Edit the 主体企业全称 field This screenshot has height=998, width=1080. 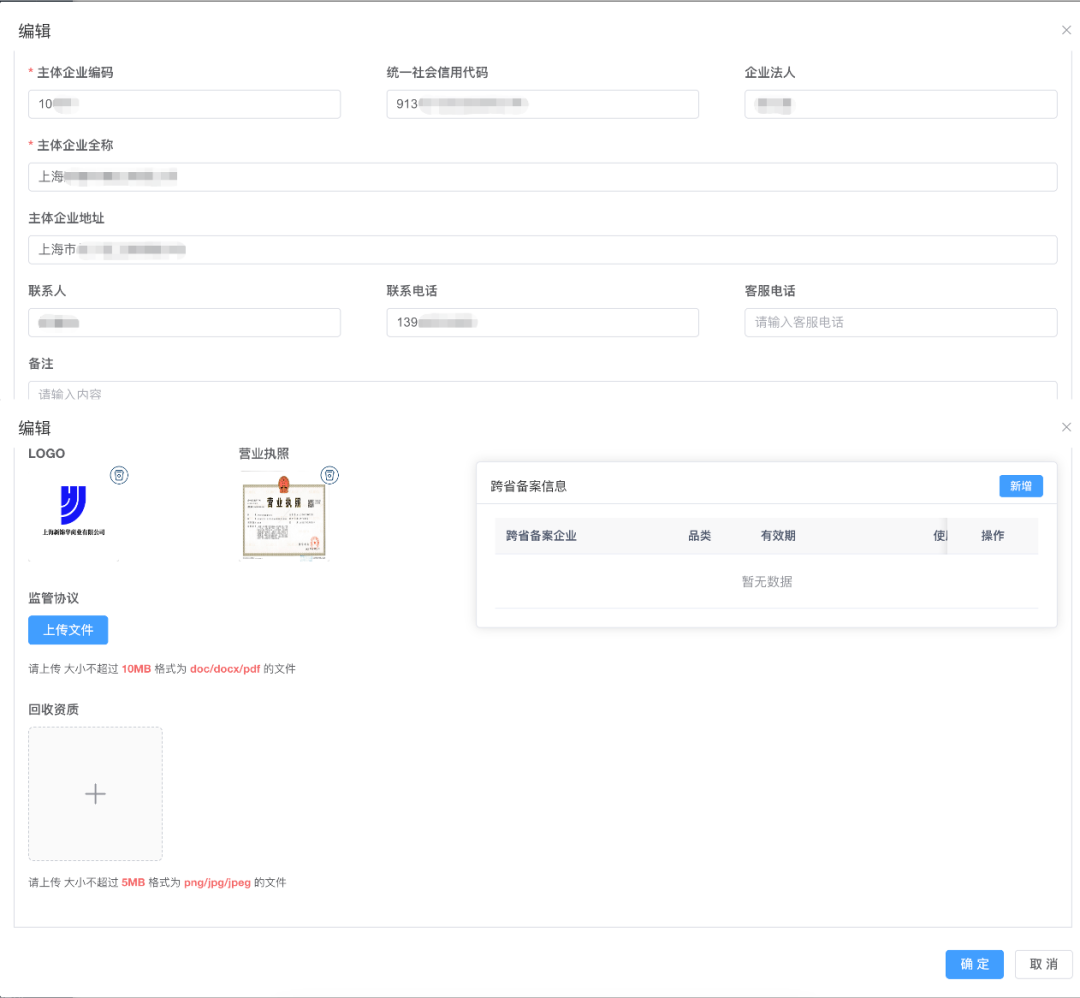point(543,177)
